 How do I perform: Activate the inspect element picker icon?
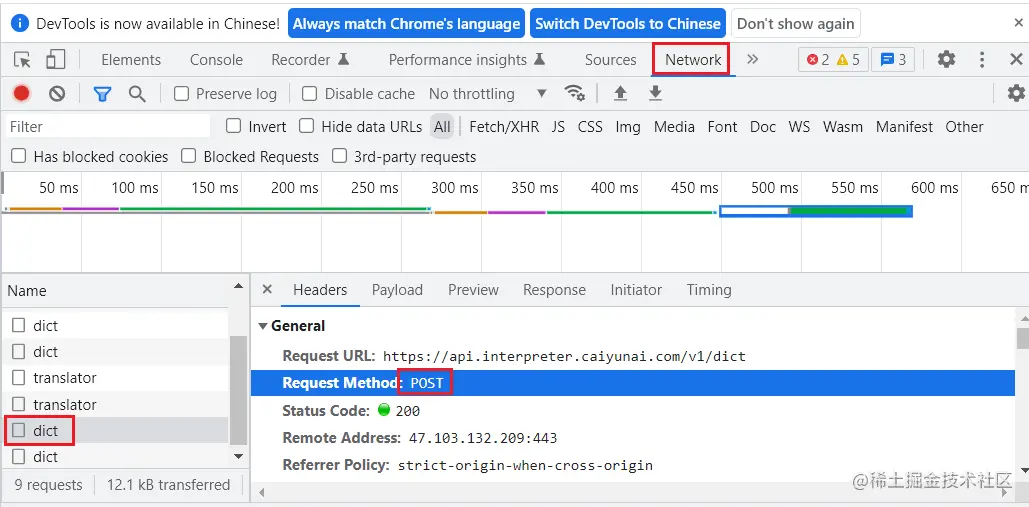tap(22, 60)
